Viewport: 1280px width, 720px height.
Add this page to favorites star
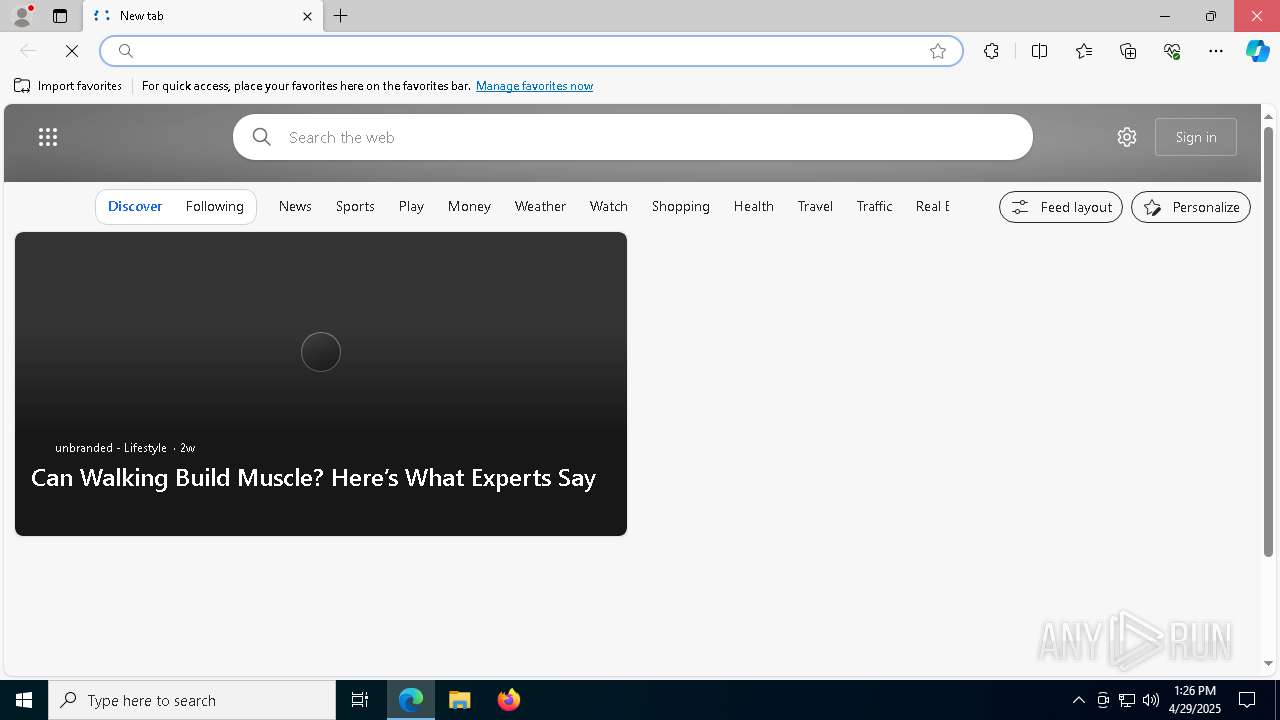pos(938,51)
